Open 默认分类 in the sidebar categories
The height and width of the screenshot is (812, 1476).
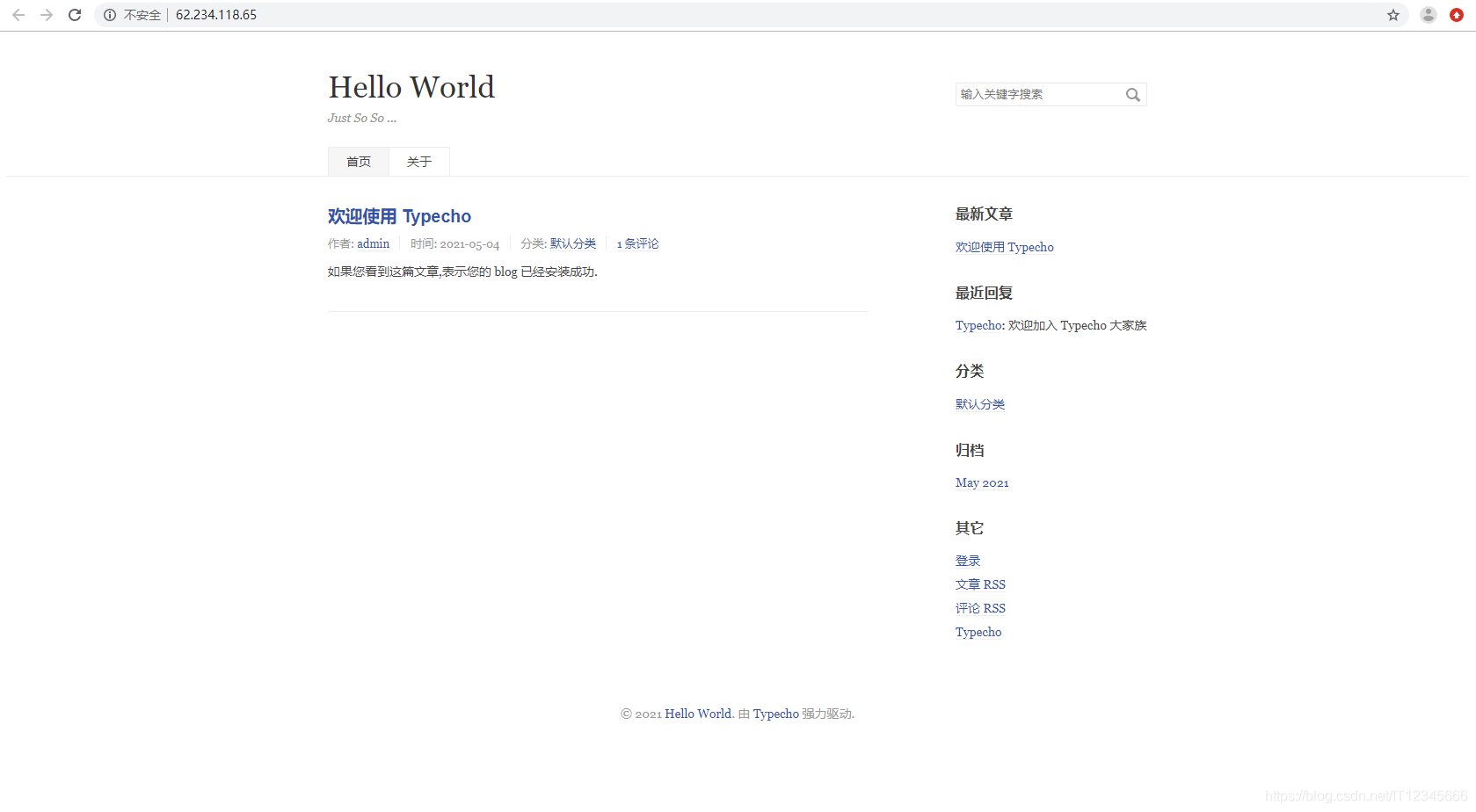[x=980, y=404]
